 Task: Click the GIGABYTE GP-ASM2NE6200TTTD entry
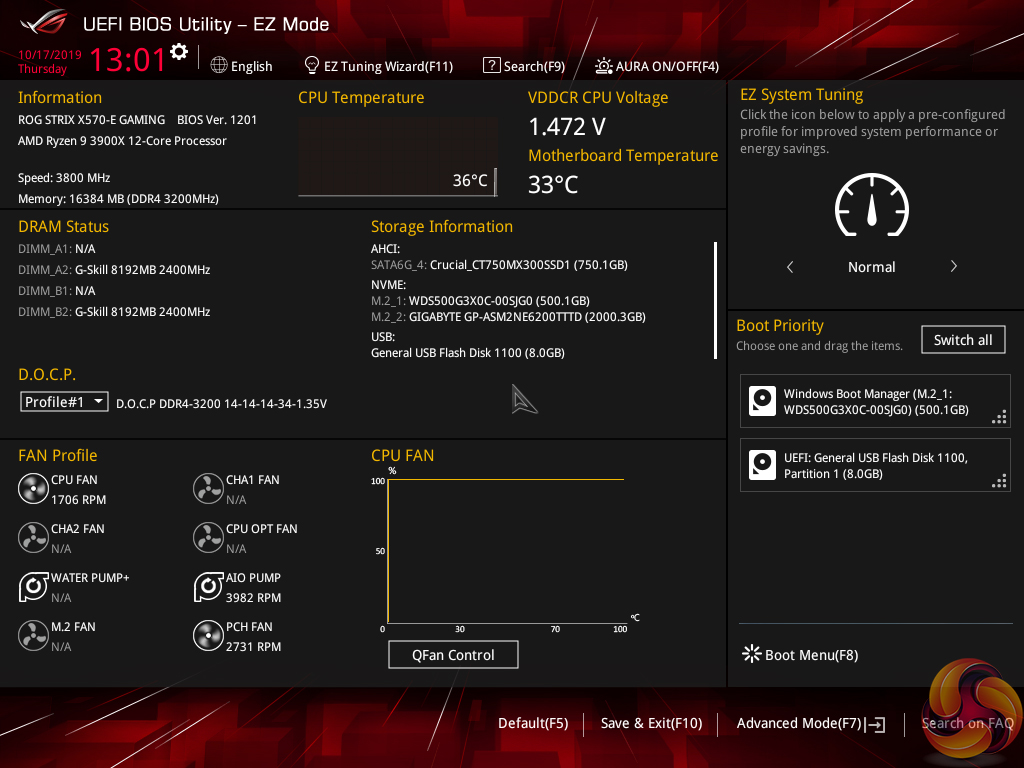point(508,317)
